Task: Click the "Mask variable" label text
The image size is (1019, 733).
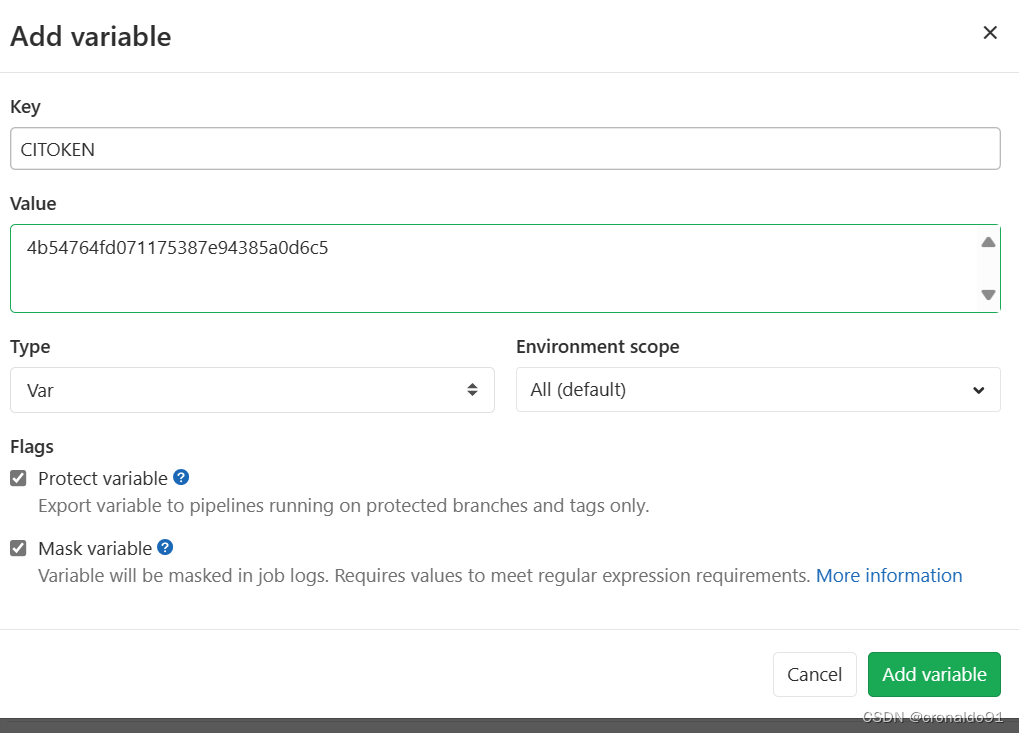Action: pos(94,548)
